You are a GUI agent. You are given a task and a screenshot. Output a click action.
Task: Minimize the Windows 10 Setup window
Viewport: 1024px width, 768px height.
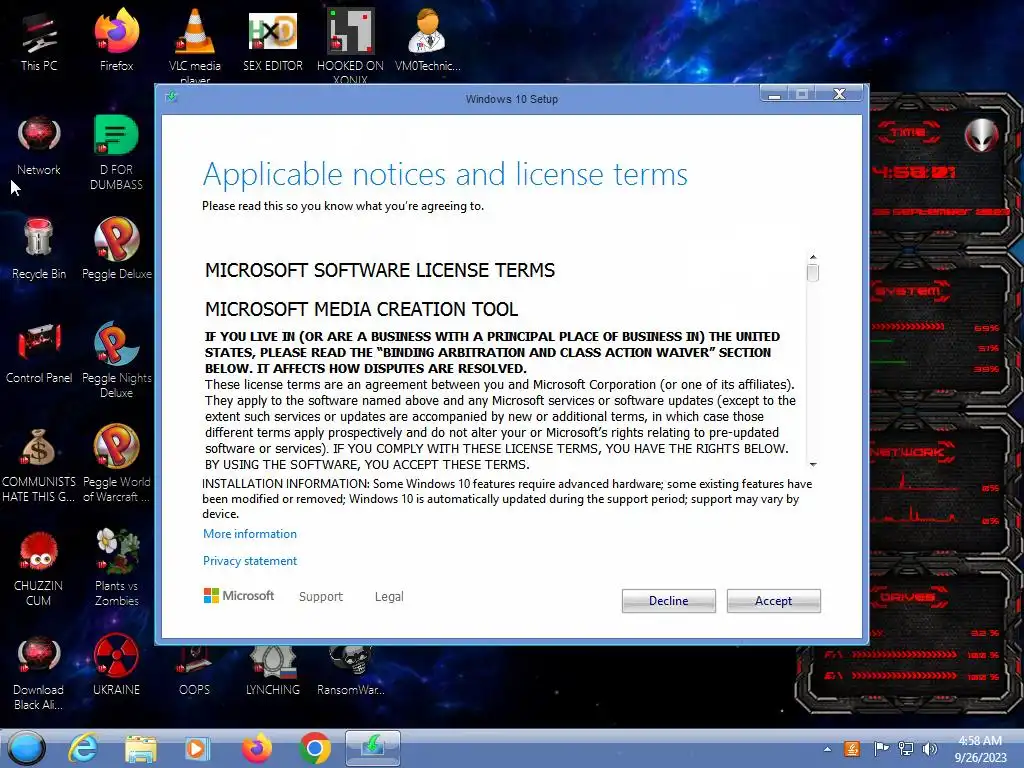[775, 95]
